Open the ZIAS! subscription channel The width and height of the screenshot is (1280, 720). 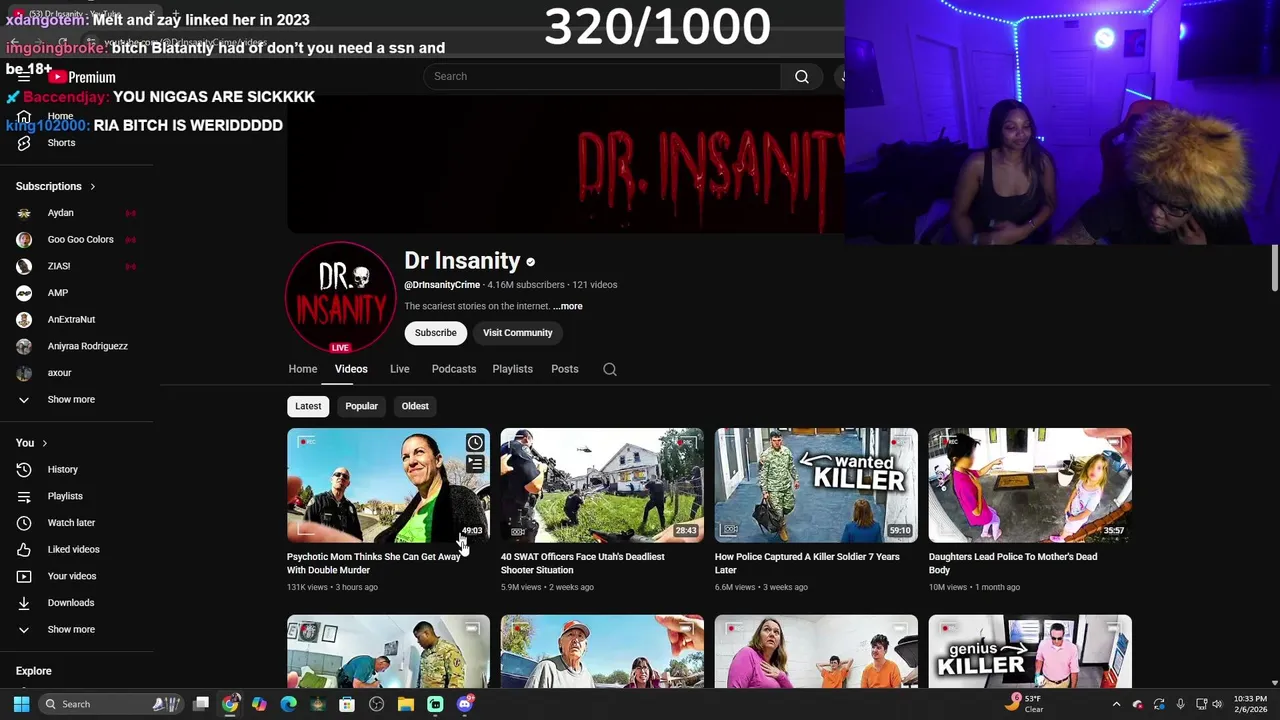click(x=58, y=266)
